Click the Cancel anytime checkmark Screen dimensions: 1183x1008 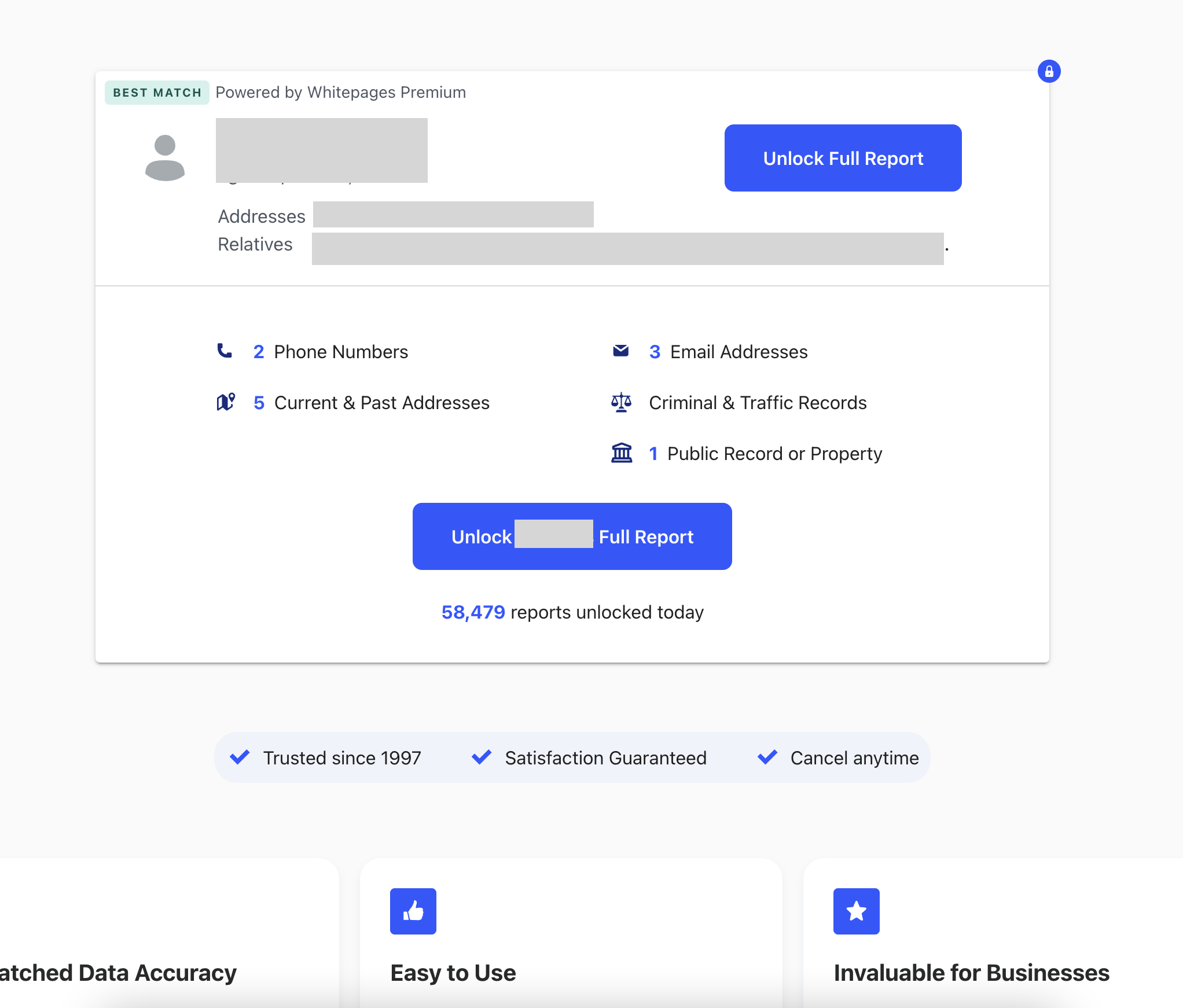767,757
